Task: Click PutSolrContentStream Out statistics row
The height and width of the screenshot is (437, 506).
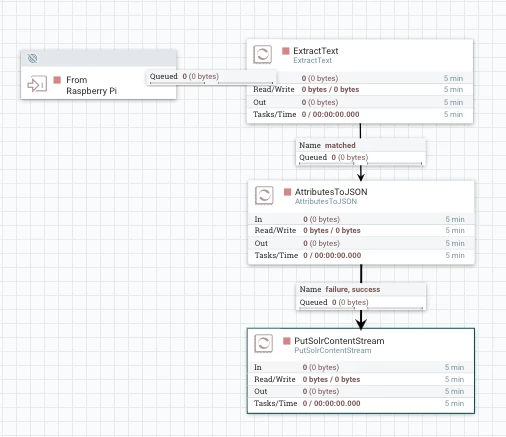Action: [361, 391]
